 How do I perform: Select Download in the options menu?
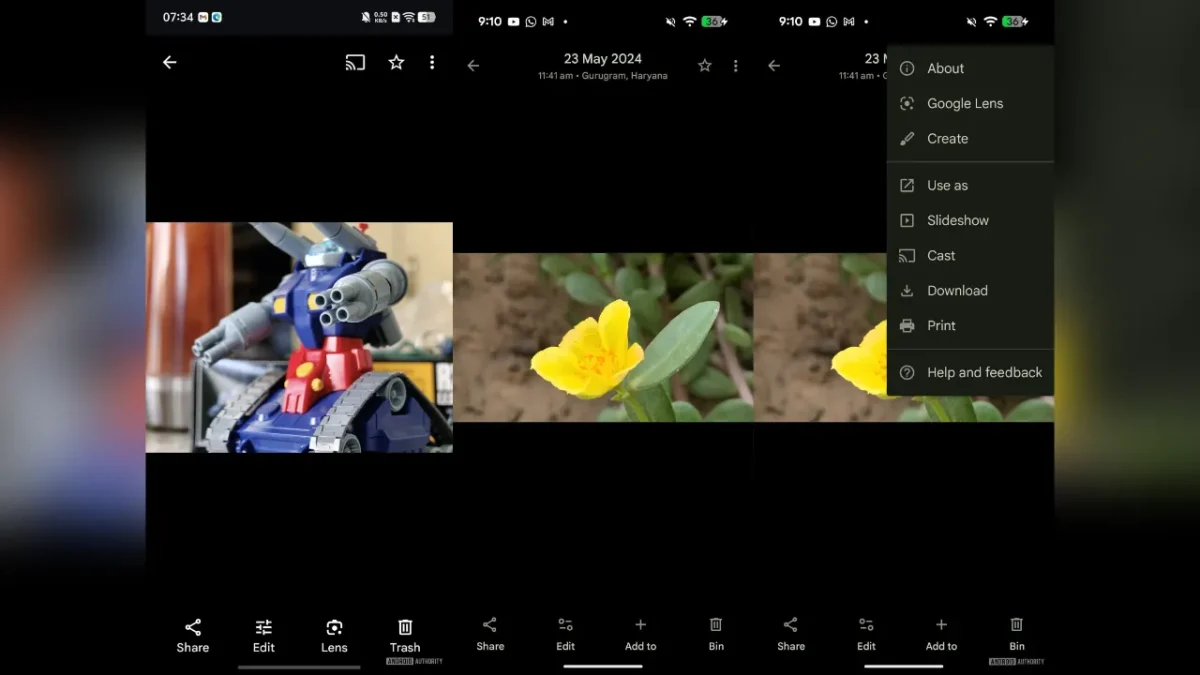pyautogui.click(x=955, y=290)
